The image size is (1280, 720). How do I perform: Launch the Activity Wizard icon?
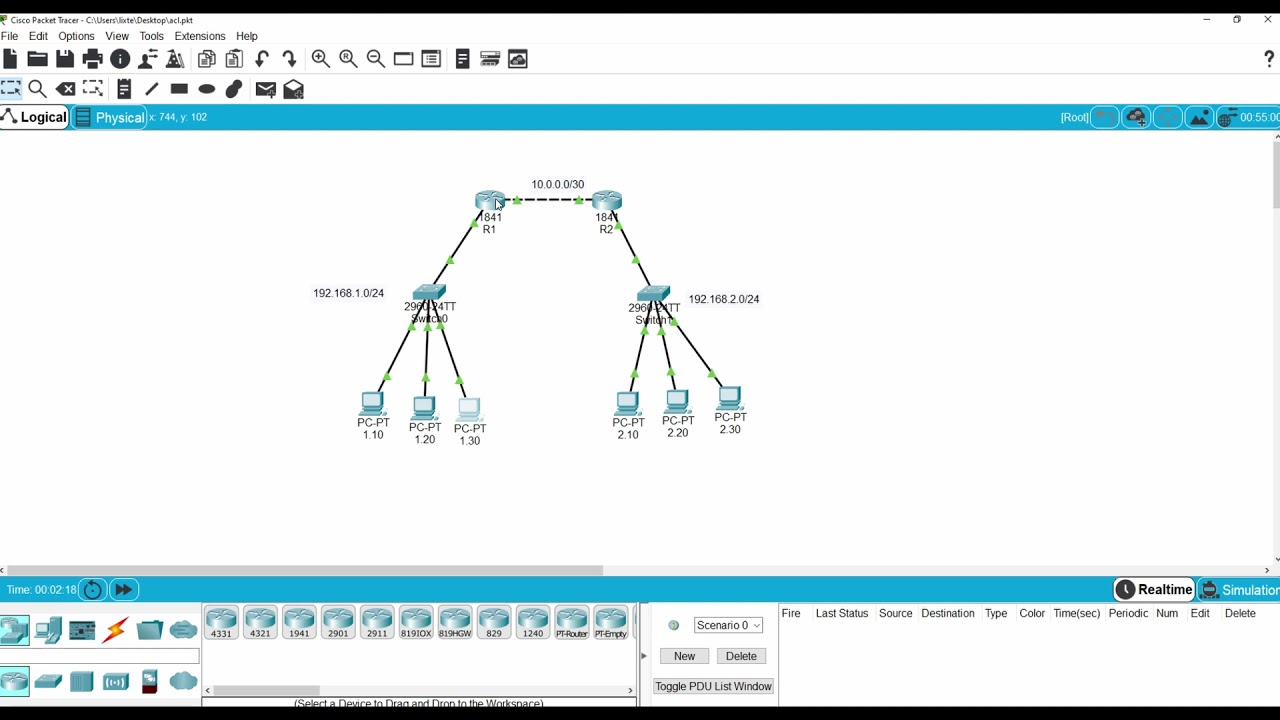point(148,59)
